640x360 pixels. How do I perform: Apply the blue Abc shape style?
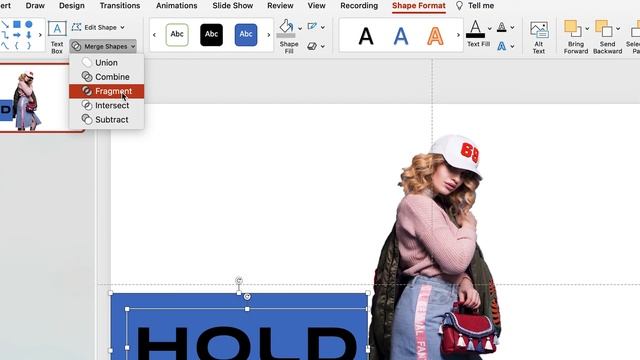(x=246, y=35)
